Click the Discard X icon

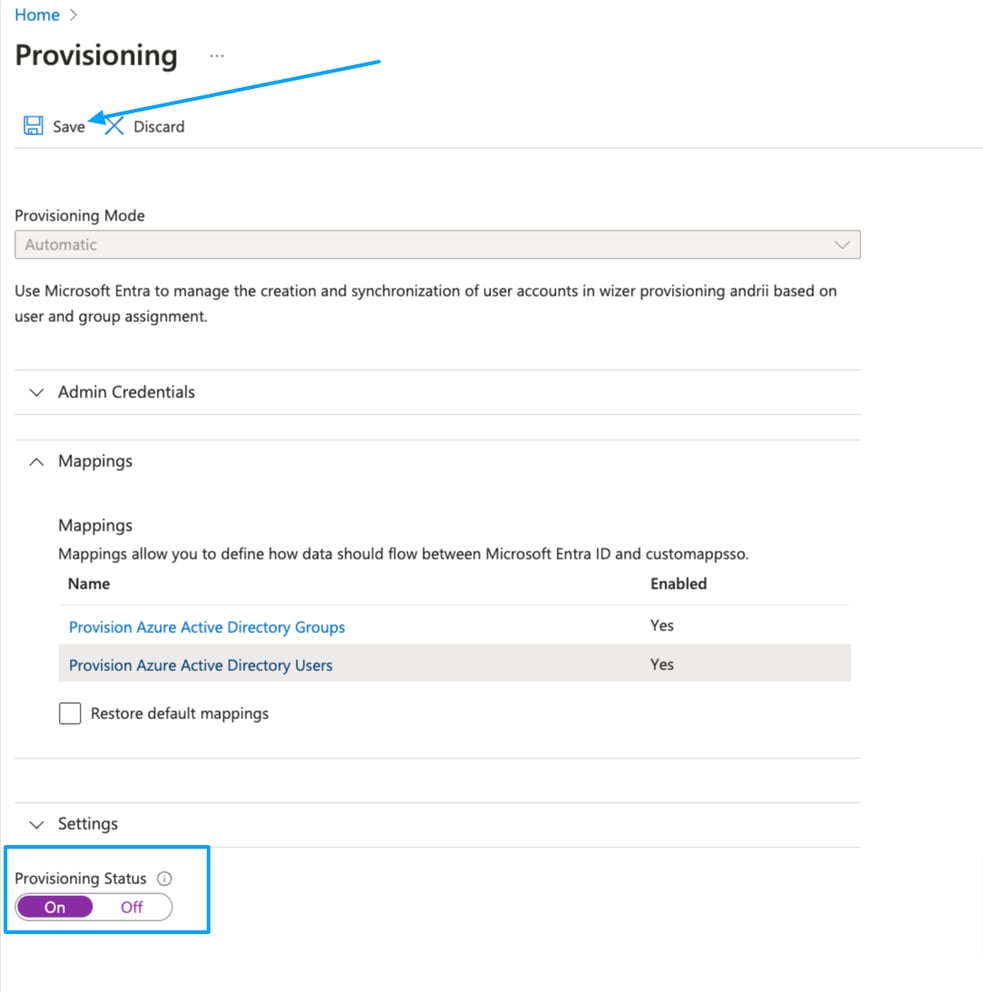coord(113,126)
